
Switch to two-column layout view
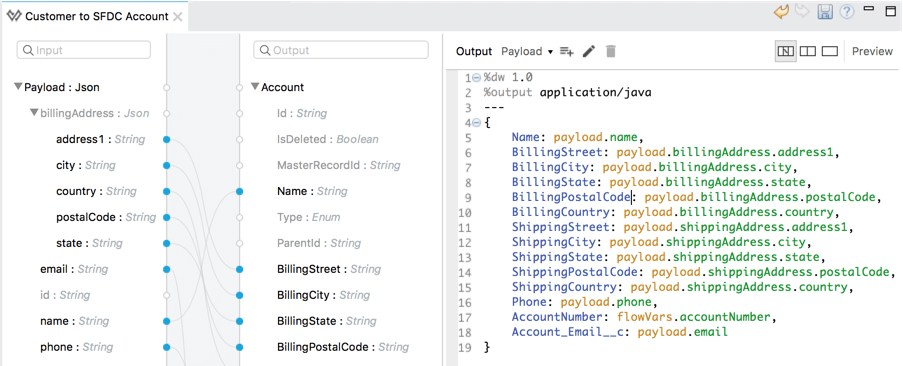click(808, 51)
